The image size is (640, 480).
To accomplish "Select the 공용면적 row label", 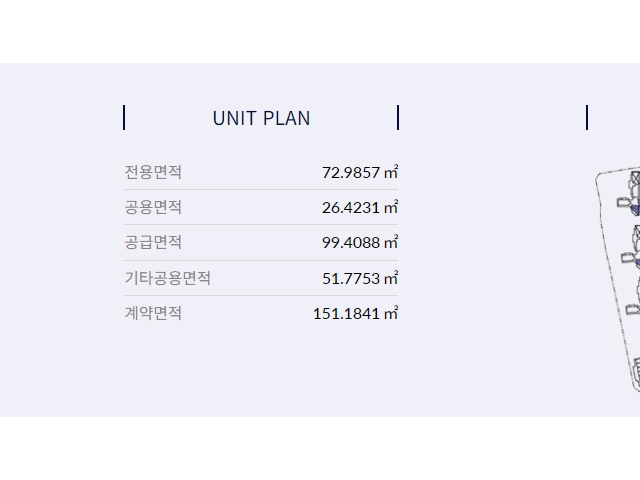I will point(153,207).
